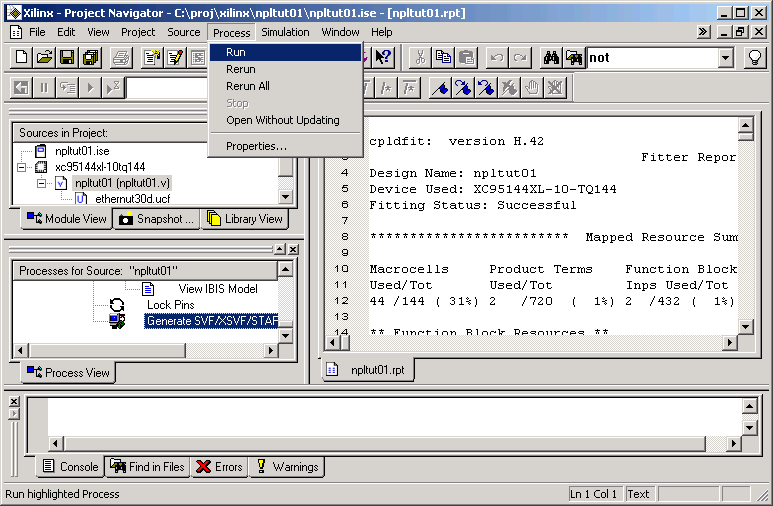
Task: Show the Console output tab
Action: (70, 467)
